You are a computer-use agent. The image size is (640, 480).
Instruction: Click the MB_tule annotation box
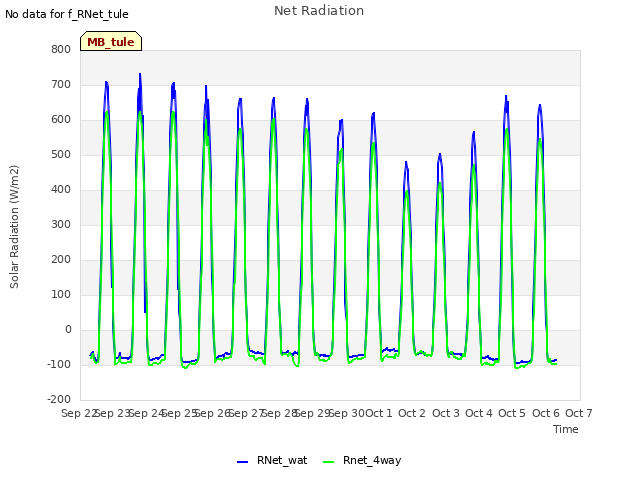pos(111,41)
